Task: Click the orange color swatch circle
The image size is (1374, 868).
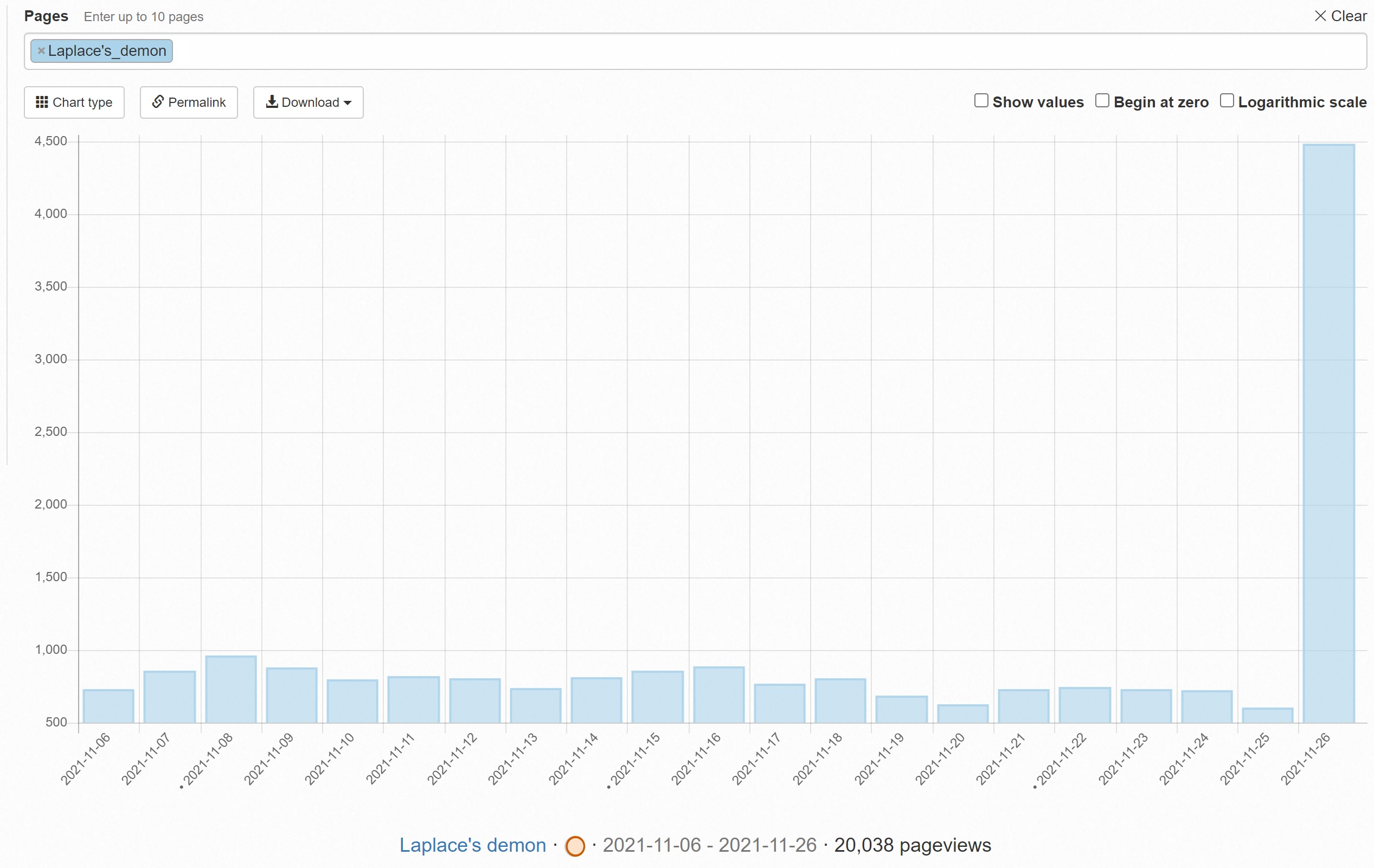Action: coord(575,846)
